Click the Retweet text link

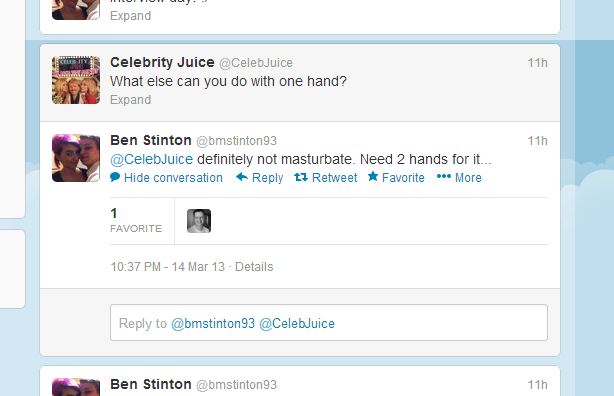click(334, 178)
